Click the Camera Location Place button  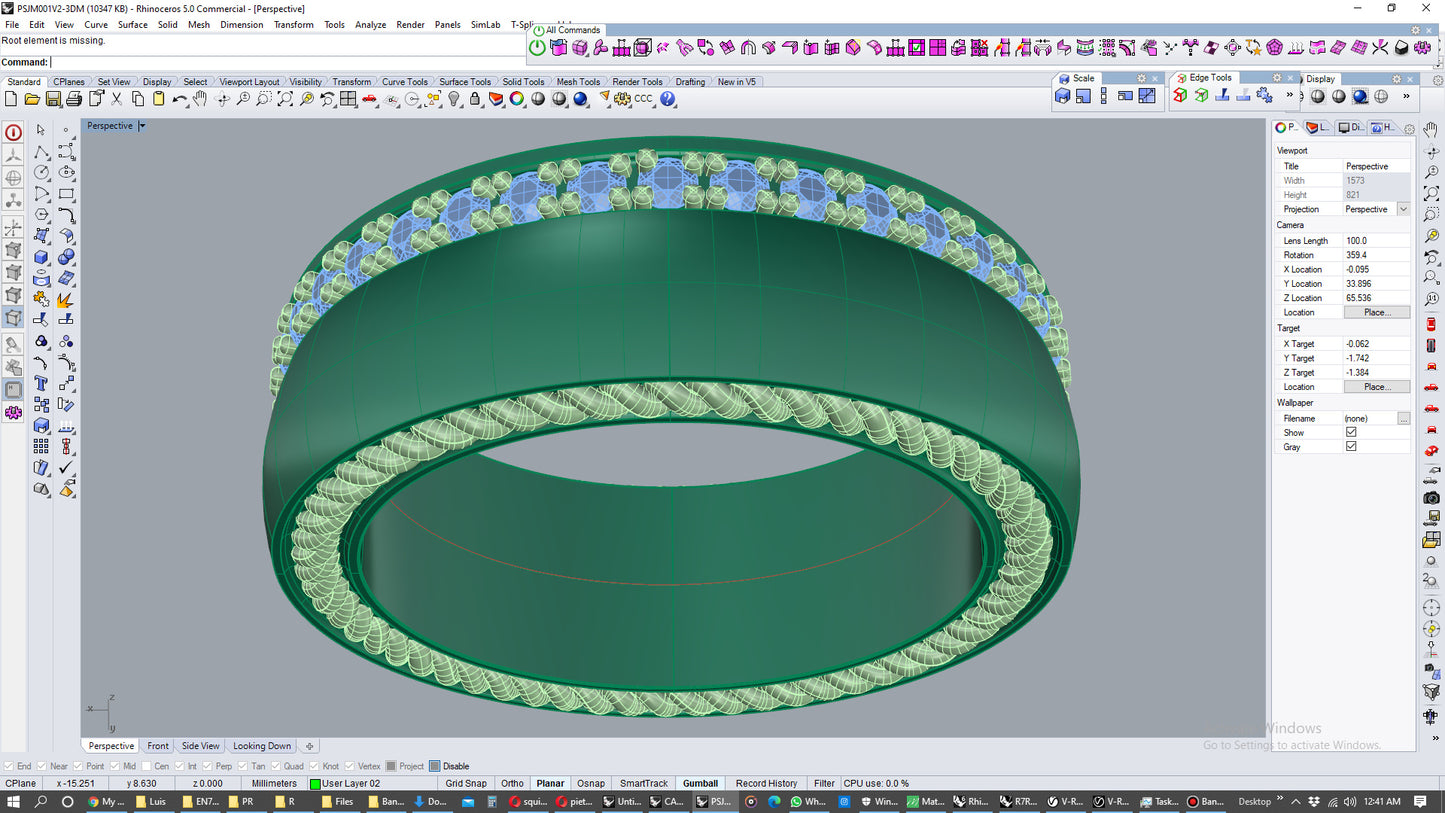[1376, 312]
